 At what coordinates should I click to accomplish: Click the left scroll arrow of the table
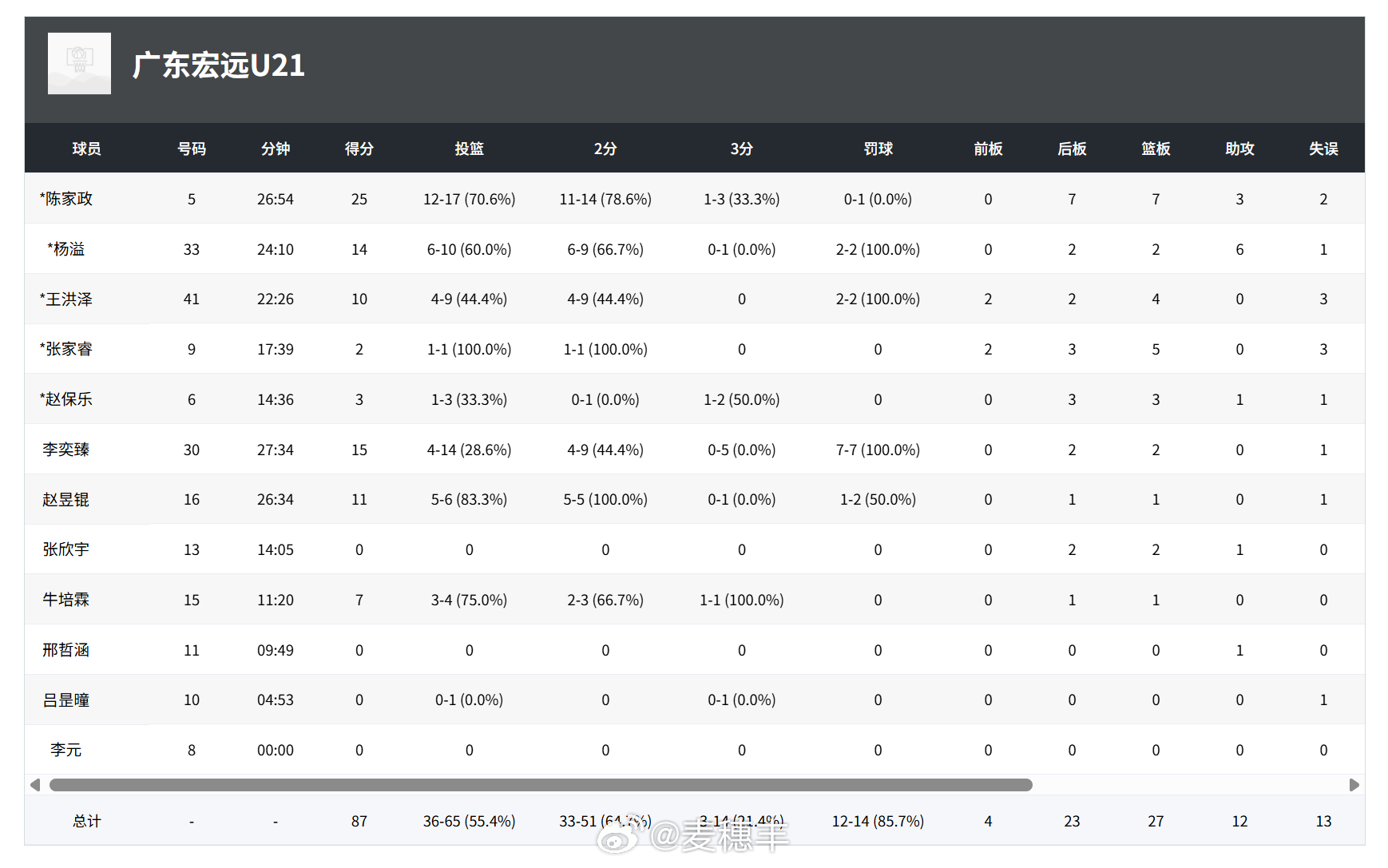click(x=35, y=785)
